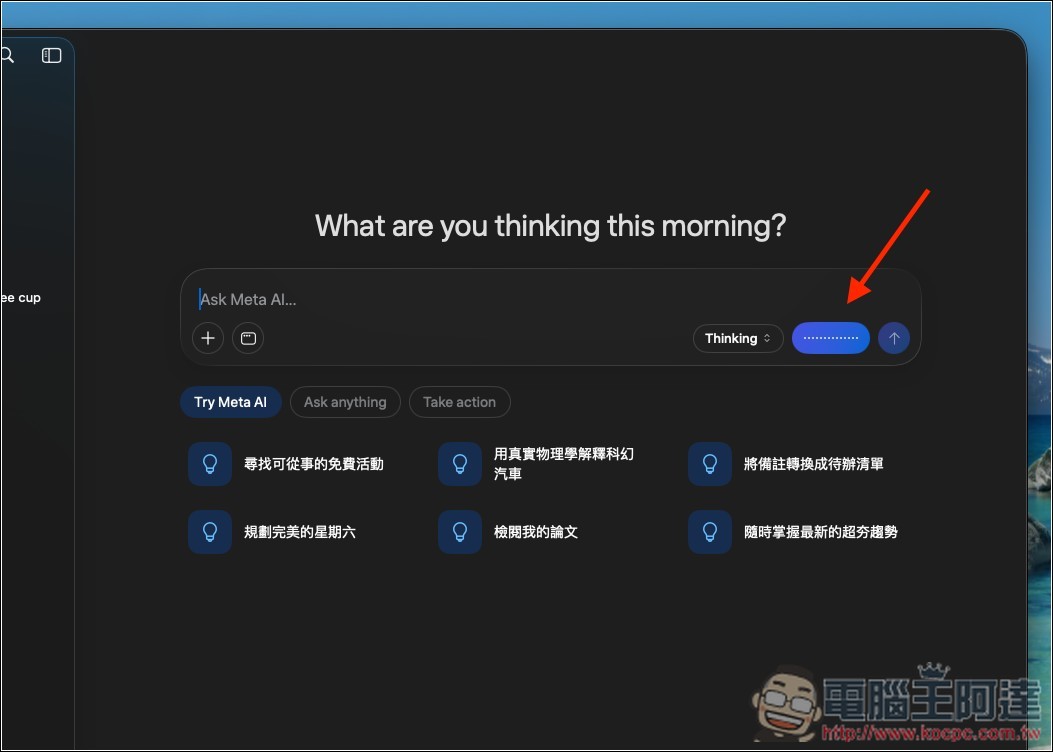This screenshot has width=1053, height=752.
Task: Click the blue dotted voice button
Action: coord(831,338)
